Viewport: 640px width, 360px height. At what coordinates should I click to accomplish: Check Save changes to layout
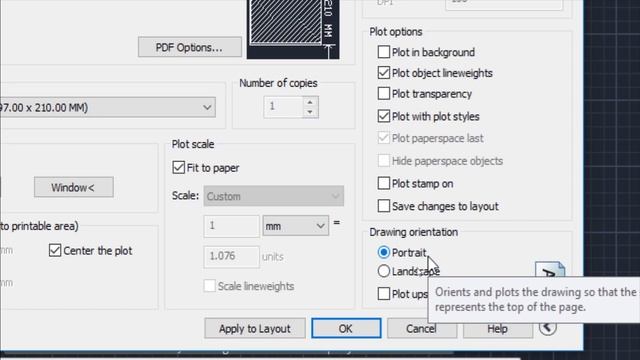(384, 206)
